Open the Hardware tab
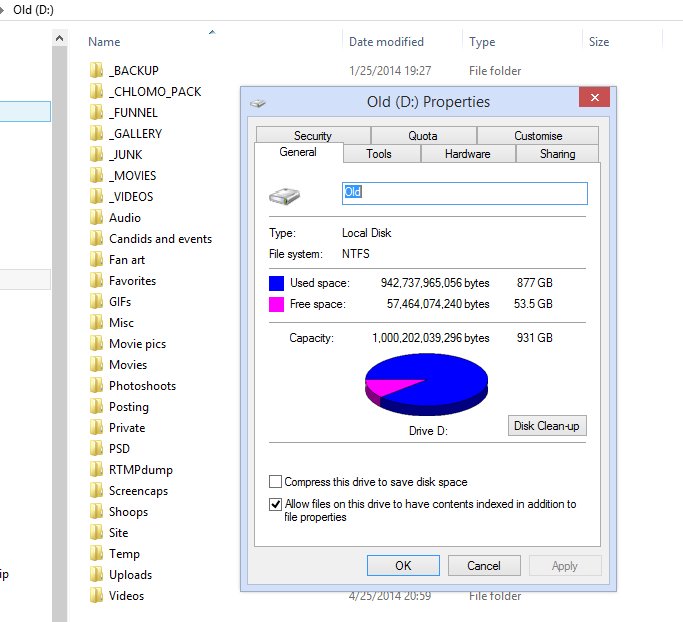The height and width of the screenshot is (622, 683). (468, 154)
